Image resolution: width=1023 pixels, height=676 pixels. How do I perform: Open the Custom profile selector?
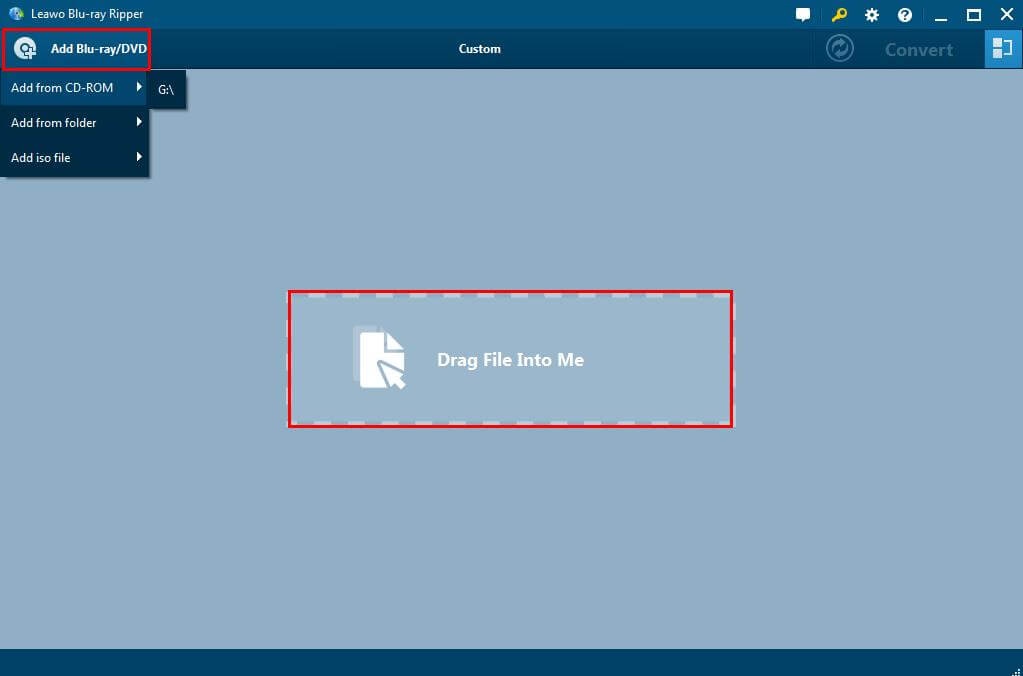coord(480,49)
